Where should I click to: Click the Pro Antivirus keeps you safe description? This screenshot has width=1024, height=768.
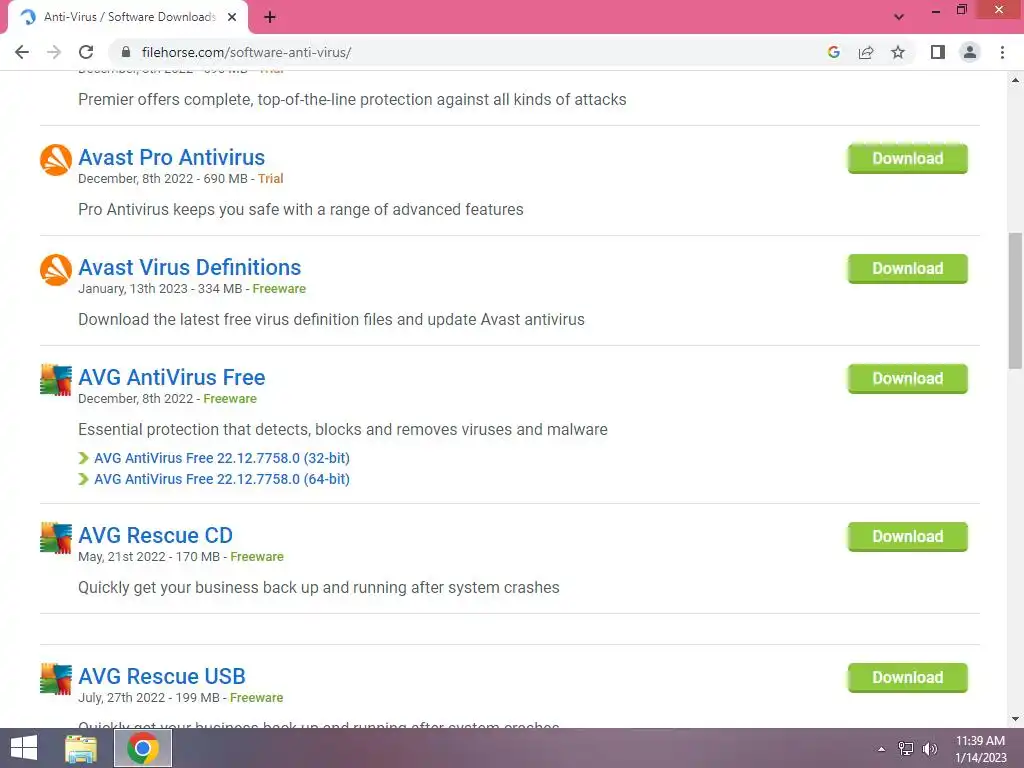pos(300,210)
